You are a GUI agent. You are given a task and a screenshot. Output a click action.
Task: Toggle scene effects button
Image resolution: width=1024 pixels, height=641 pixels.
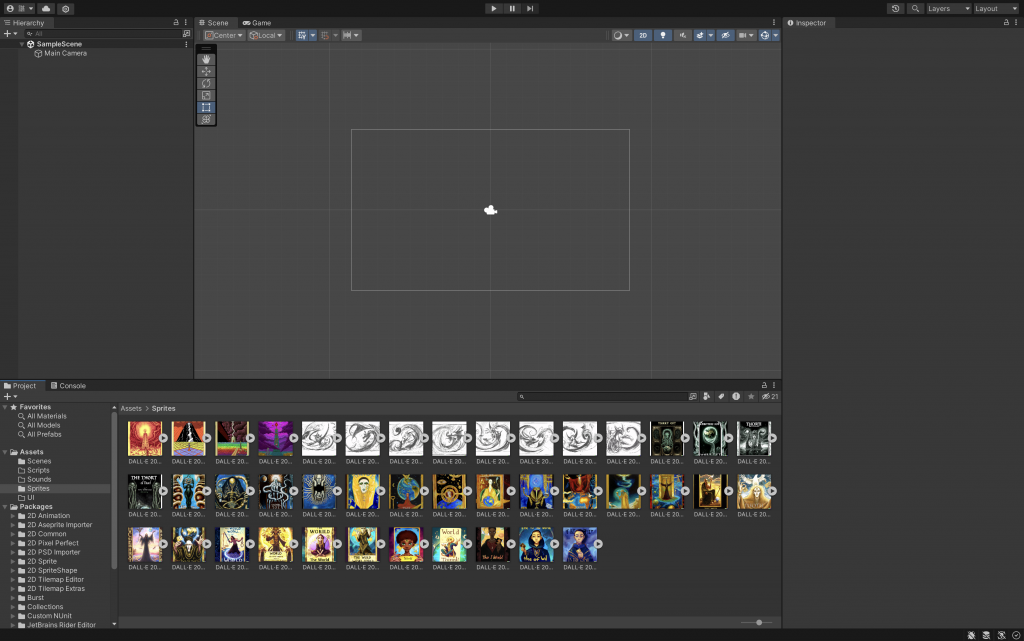click(x=699, y=35)
